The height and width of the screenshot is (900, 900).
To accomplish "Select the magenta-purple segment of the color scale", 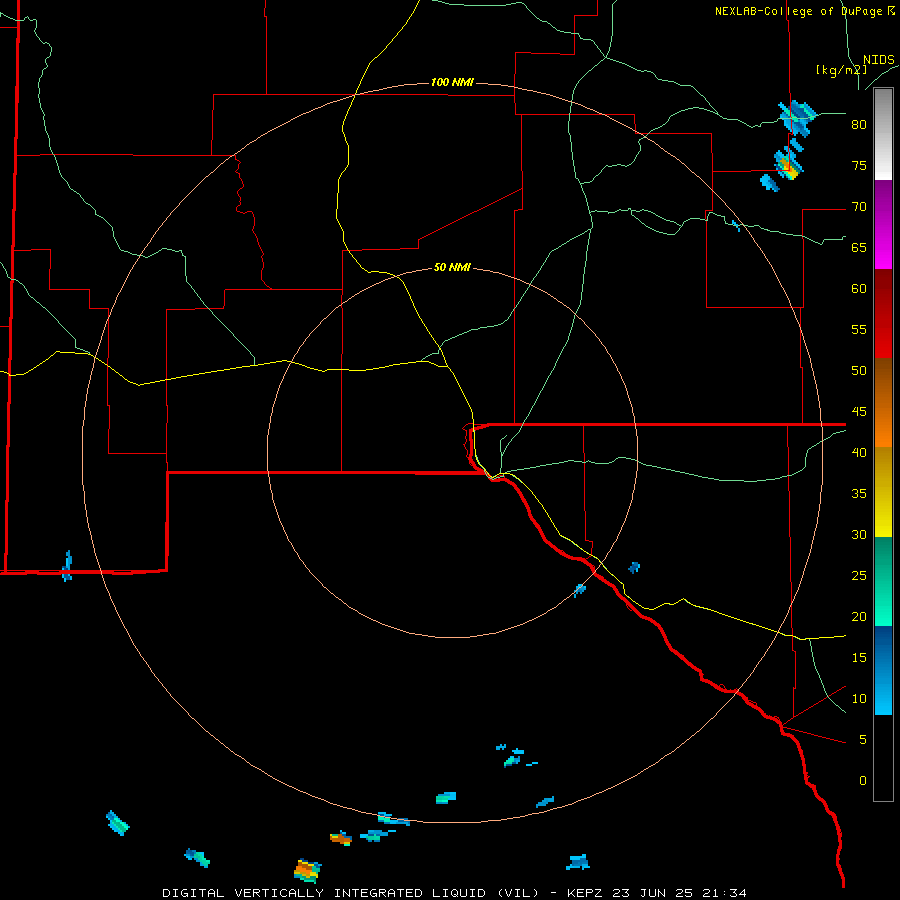I will [883, 224].
